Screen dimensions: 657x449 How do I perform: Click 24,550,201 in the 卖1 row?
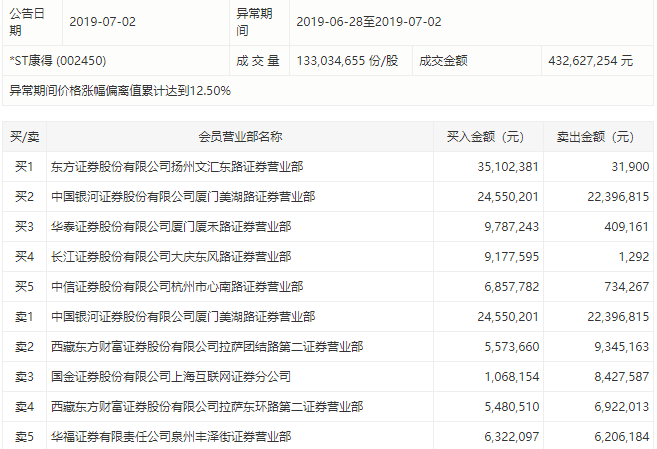(x=508, y=317)
